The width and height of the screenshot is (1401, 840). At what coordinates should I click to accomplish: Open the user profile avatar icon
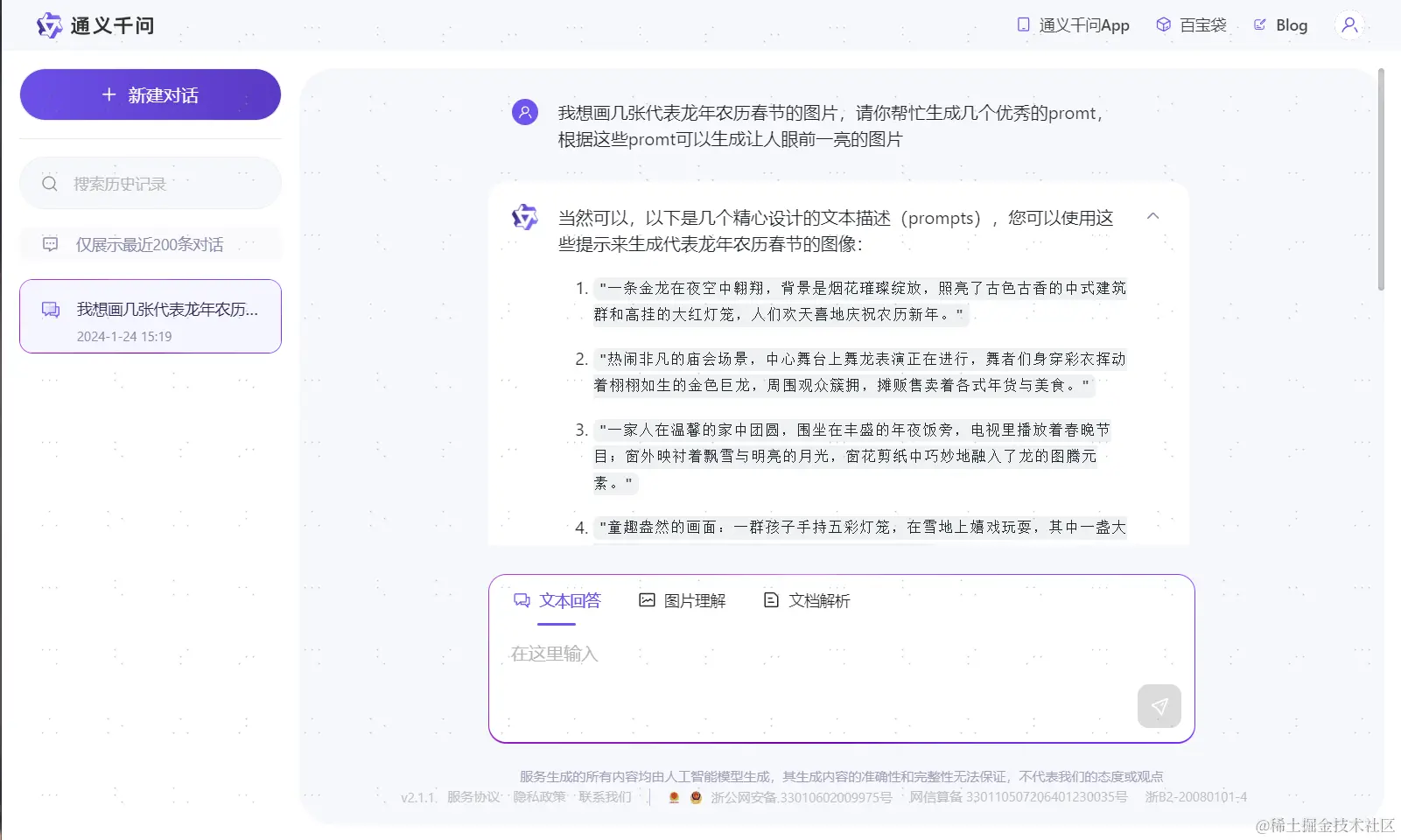(x=1349, y=25)
